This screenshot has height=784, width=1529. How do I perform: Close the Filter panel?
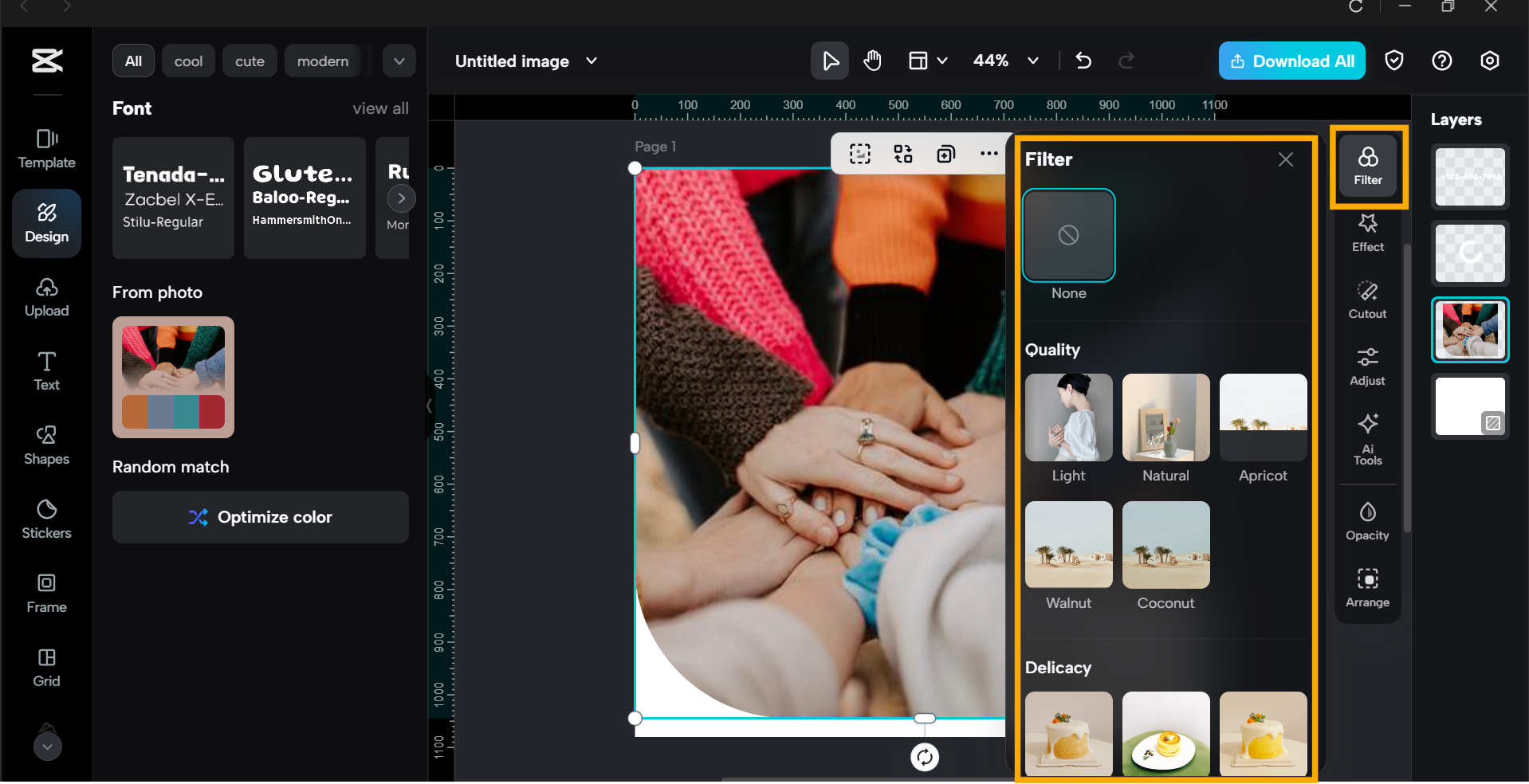[1286, 159]
